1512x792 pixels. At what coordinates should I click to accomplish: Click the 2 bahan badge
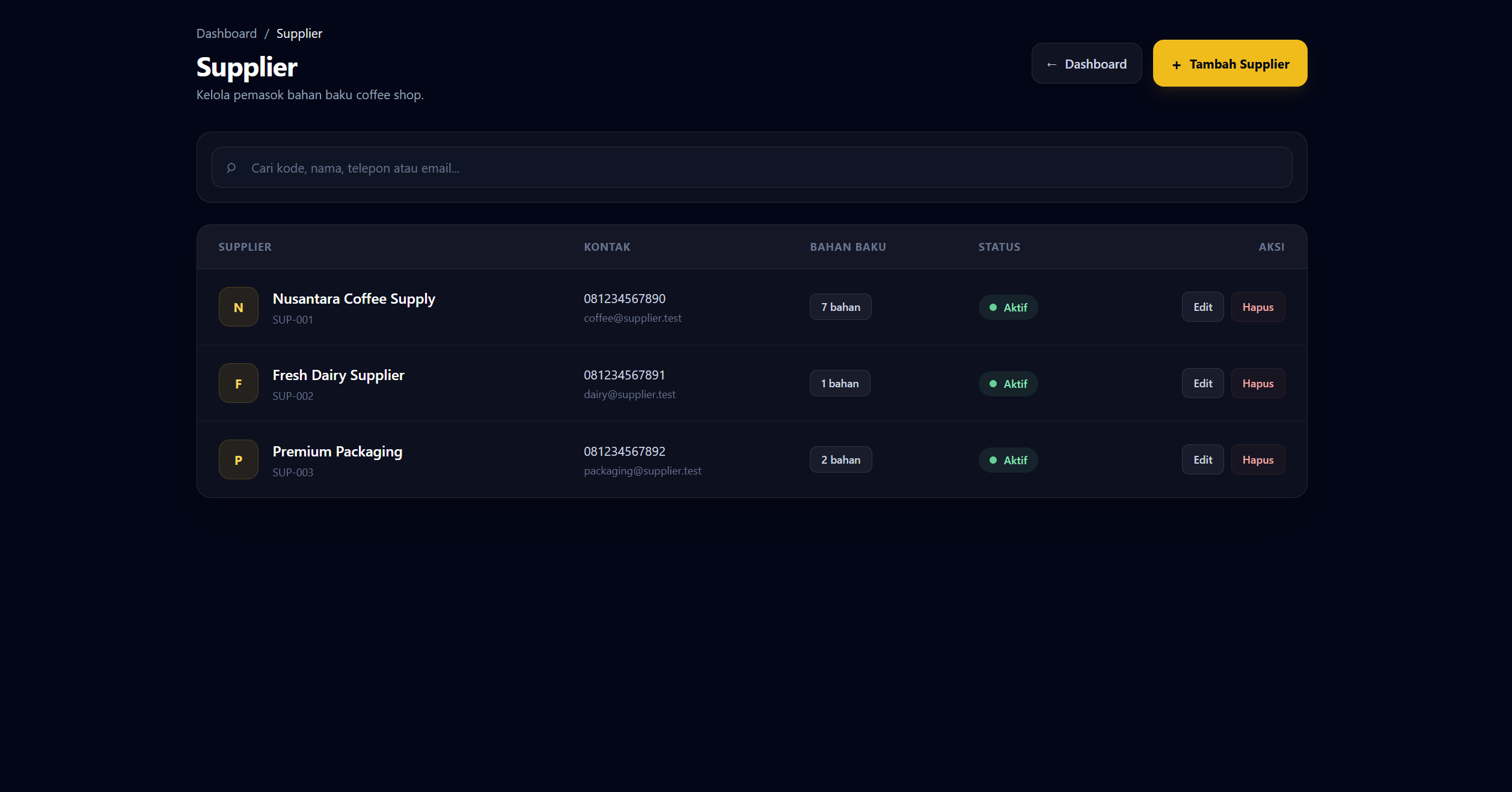tap(840, 459)
